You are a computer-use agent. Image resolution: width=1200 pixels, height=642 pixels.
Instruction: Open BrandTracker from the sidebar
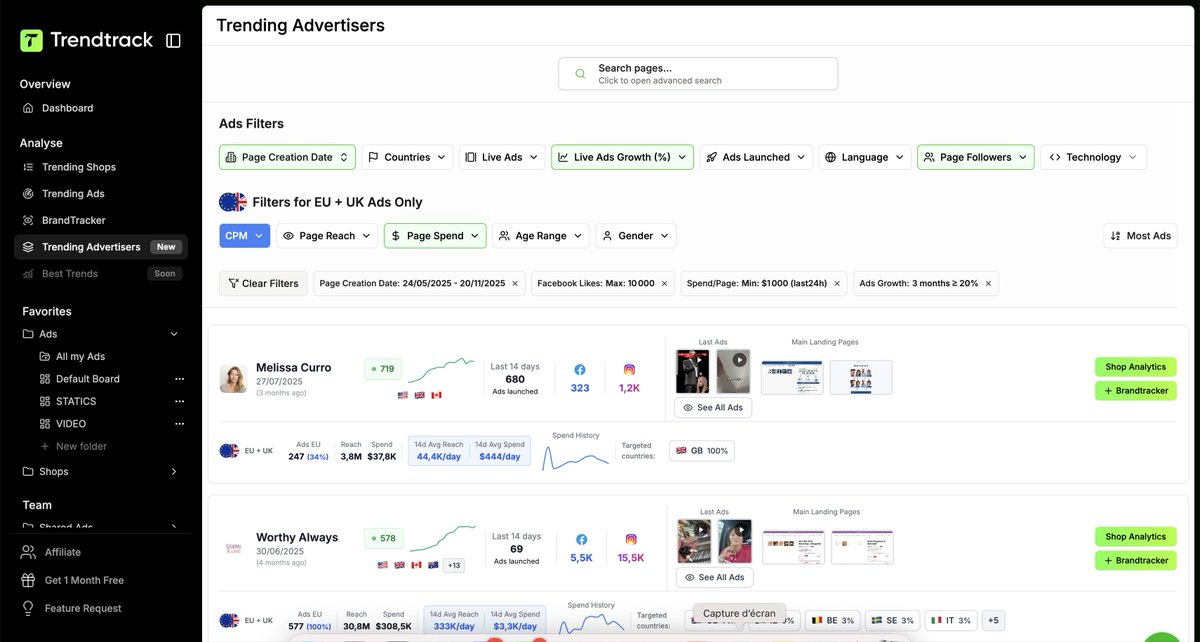pos(73,220)
